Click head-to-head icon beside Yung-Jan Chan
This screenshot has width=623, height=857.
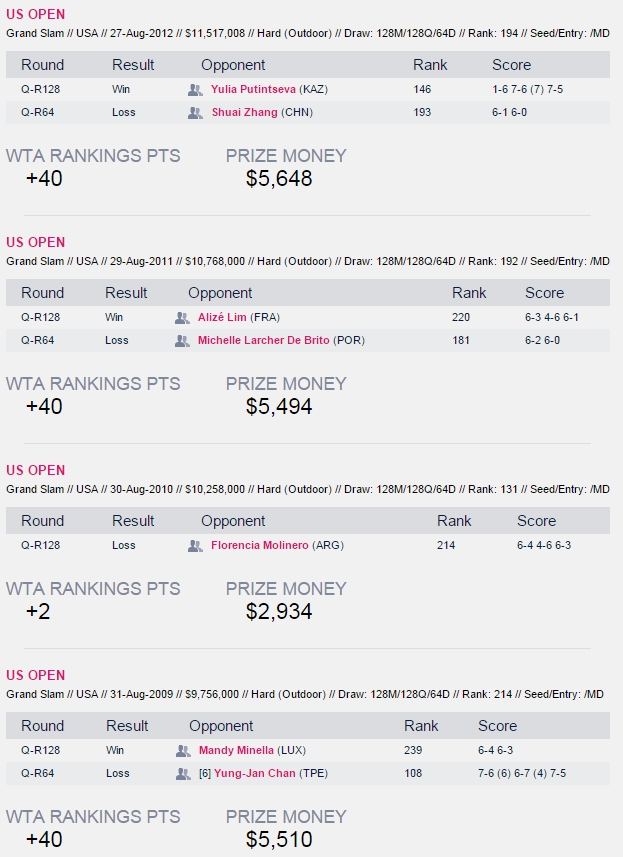tap(183, 773)
